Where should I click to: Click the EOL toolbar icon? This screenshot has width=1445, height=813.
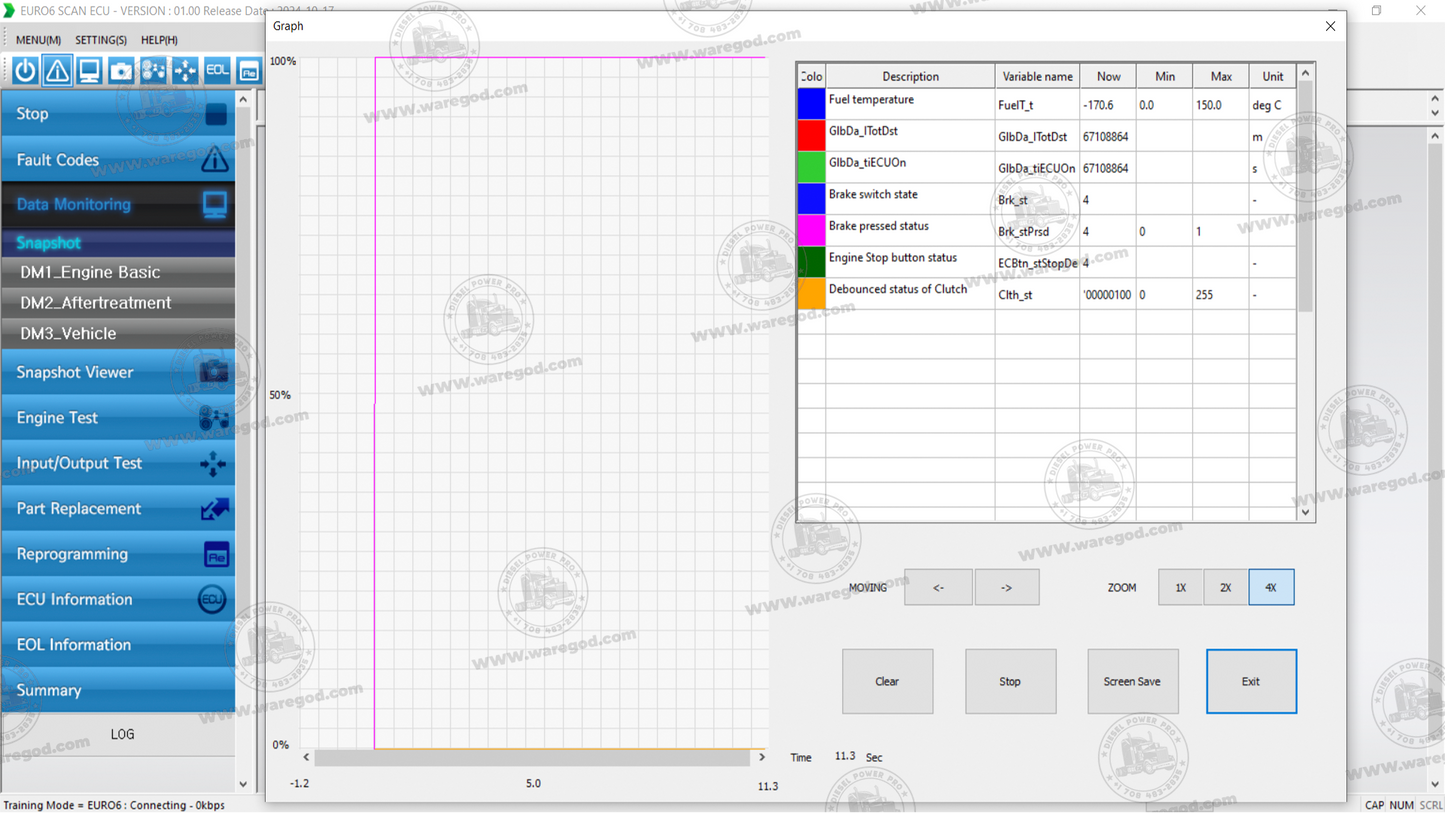click(217, 70)
